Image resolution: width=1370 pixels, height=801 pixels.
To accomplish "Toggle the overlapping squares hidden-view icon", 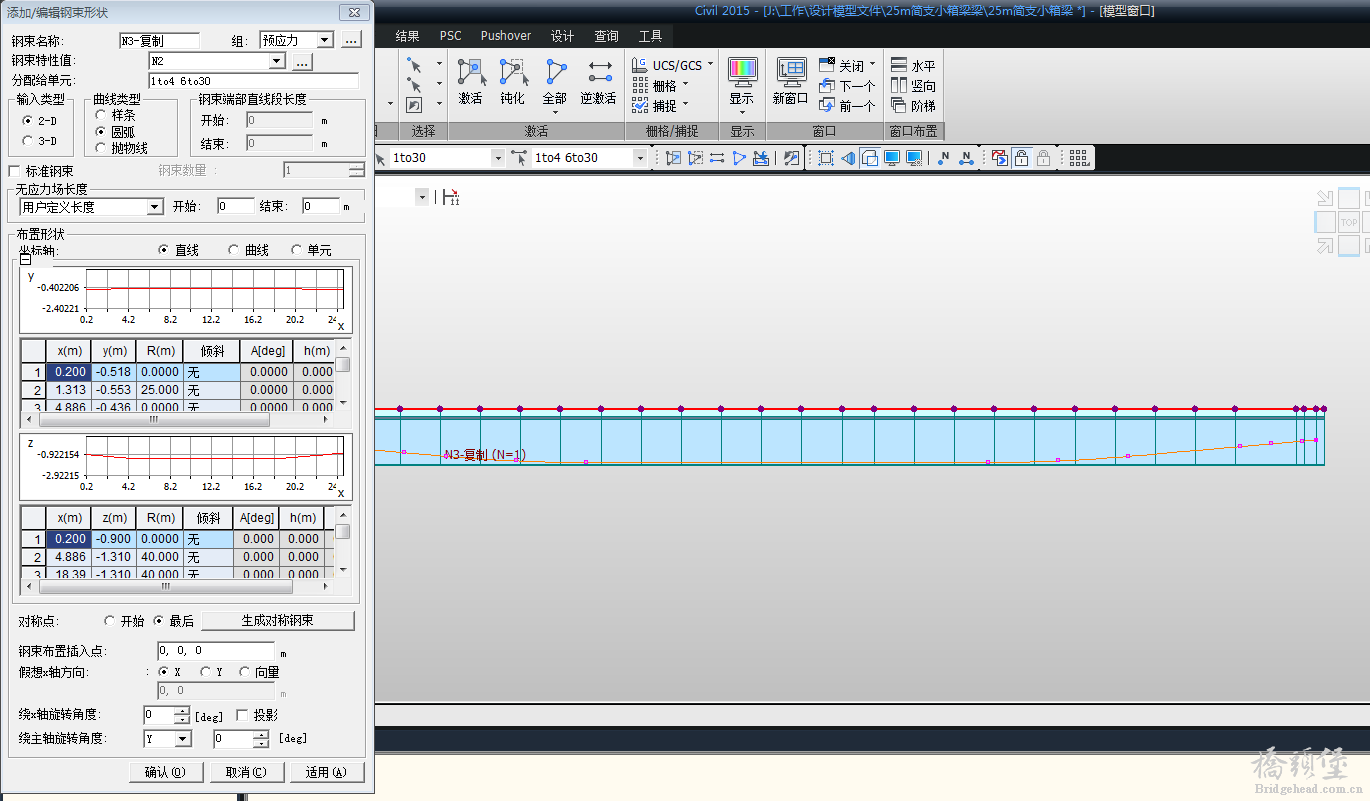I will (869, 158).
